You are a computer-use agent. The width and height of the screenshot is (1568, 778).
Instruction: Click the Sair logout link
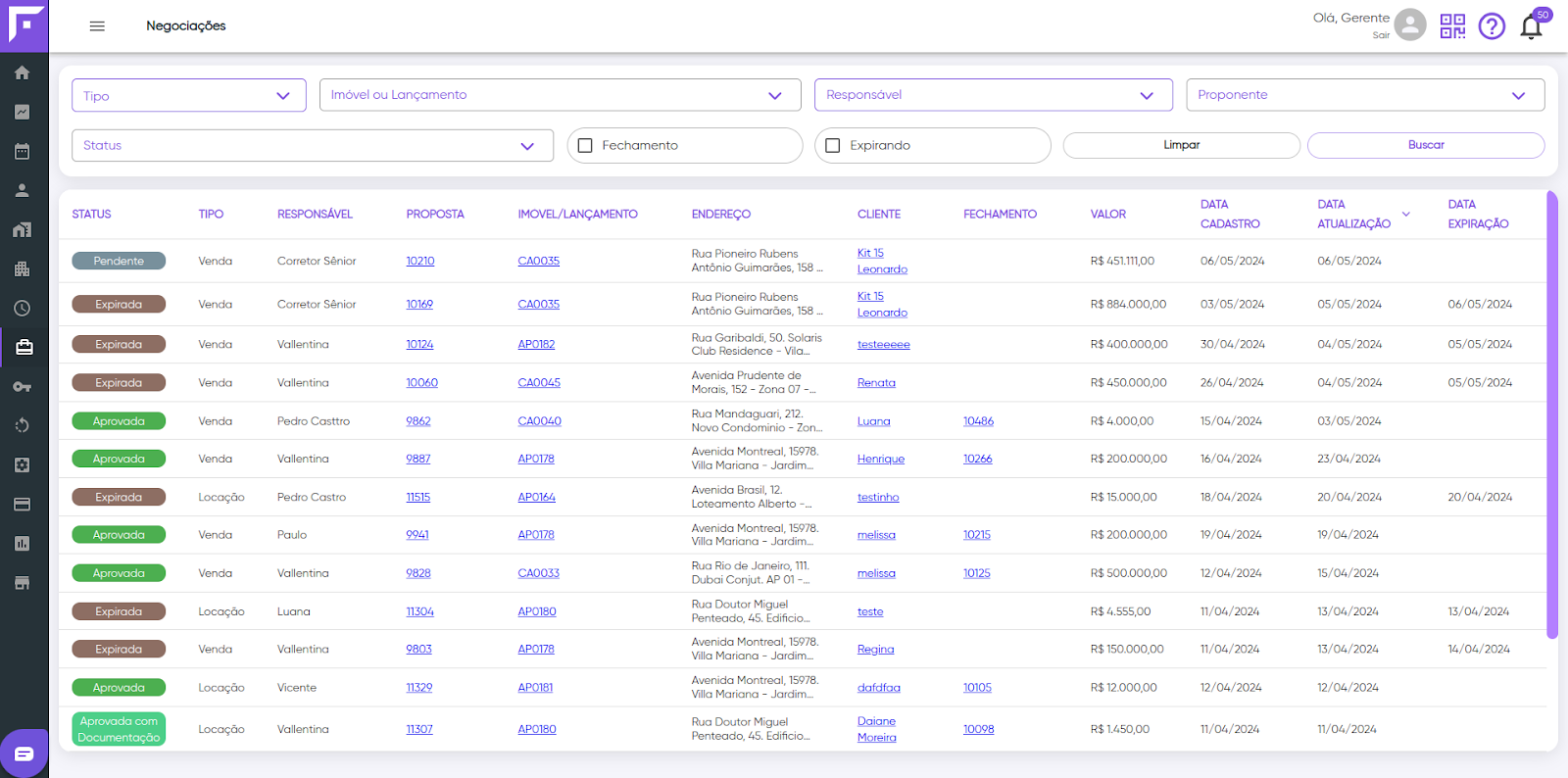pyautogui.click(x=1381, y=35)
